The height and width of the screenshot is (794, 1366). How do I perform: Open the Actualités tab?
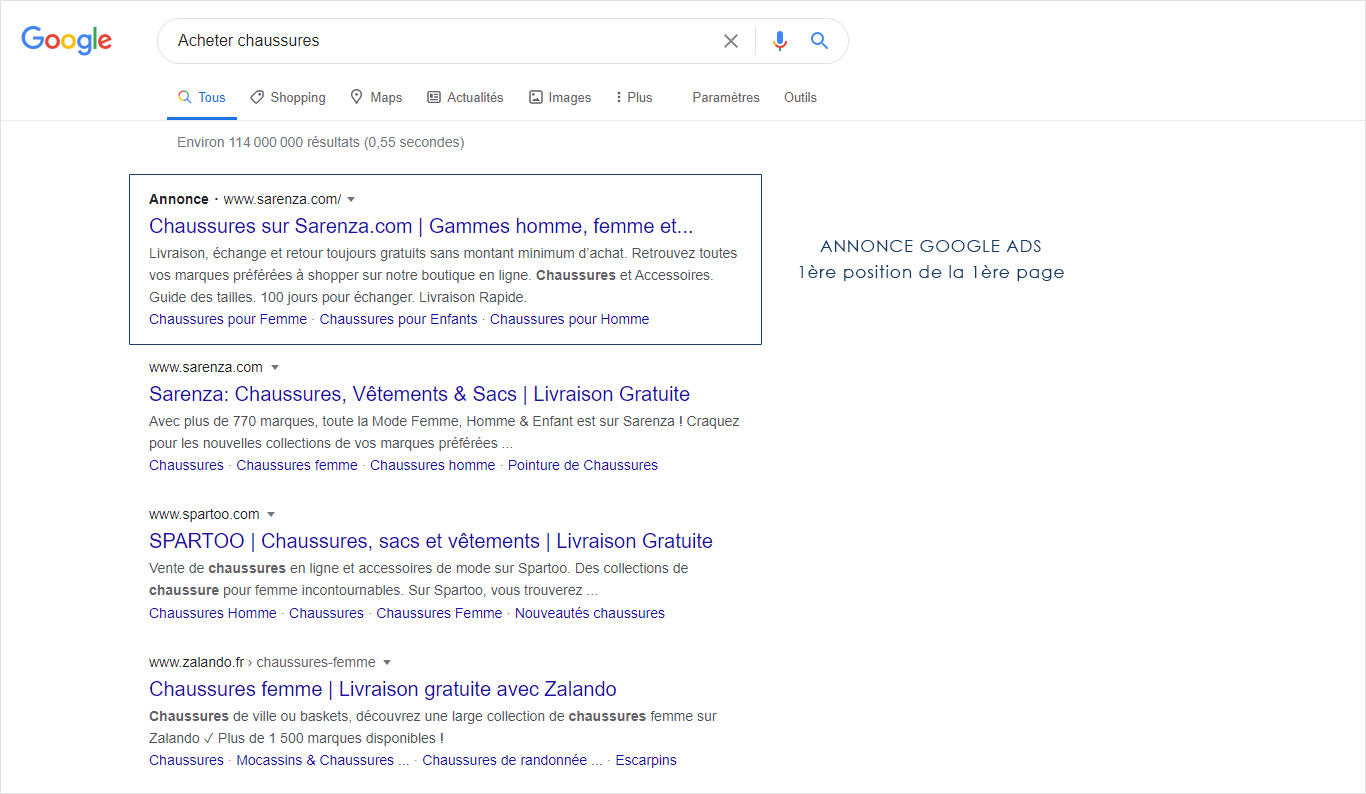465,97
